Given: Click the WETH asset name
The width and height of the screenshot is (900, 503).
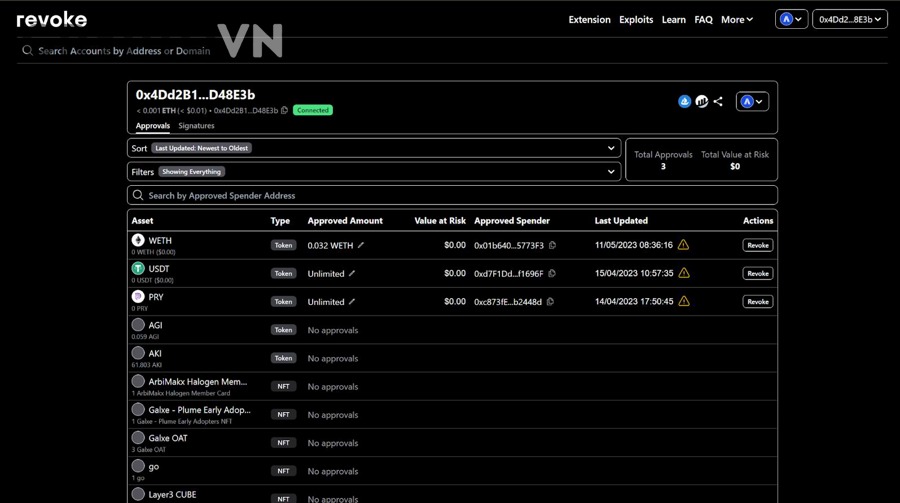Looking at the screenshot, I should point(160,241).
